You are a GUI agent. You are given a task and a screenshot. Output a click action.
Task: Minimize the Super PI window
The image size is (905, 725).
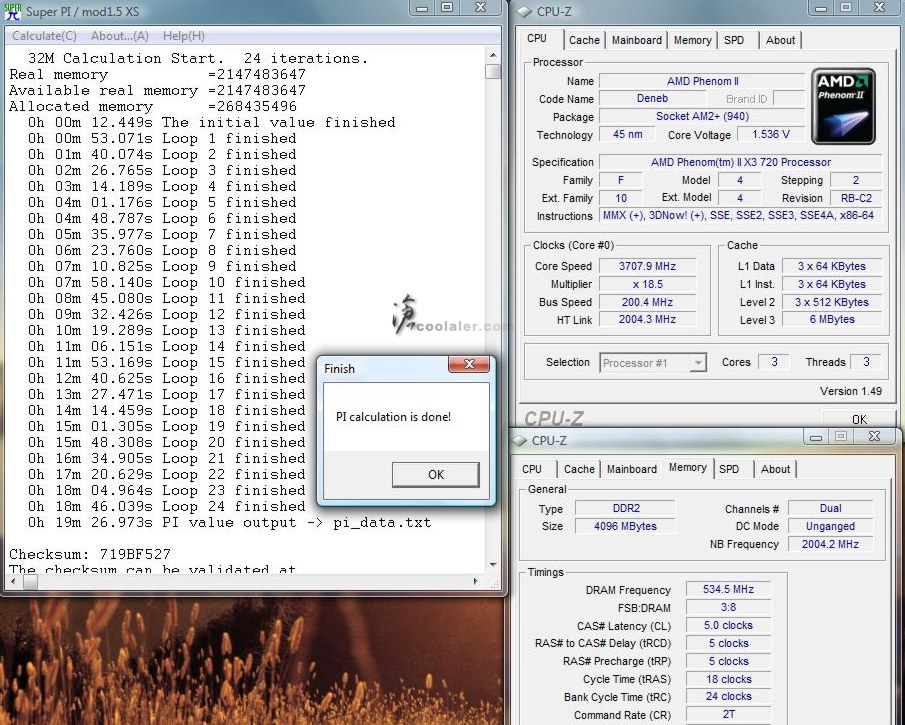(422, 8)
